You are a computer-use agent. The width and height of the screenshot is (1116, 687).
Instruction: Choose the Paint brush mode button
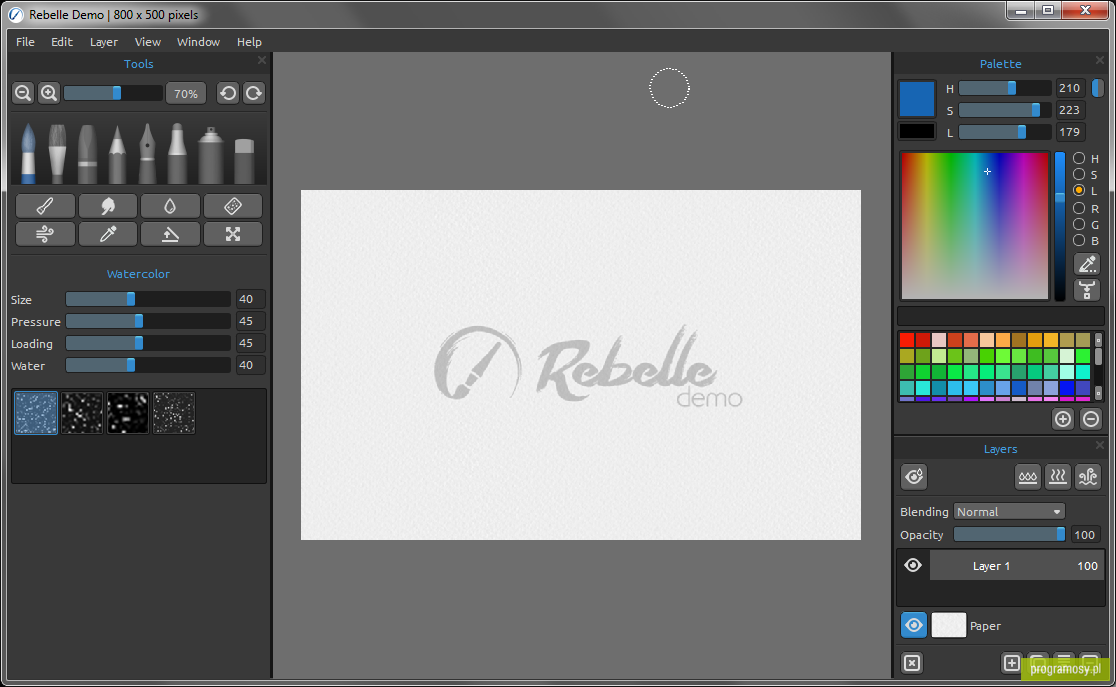[45, 206]
